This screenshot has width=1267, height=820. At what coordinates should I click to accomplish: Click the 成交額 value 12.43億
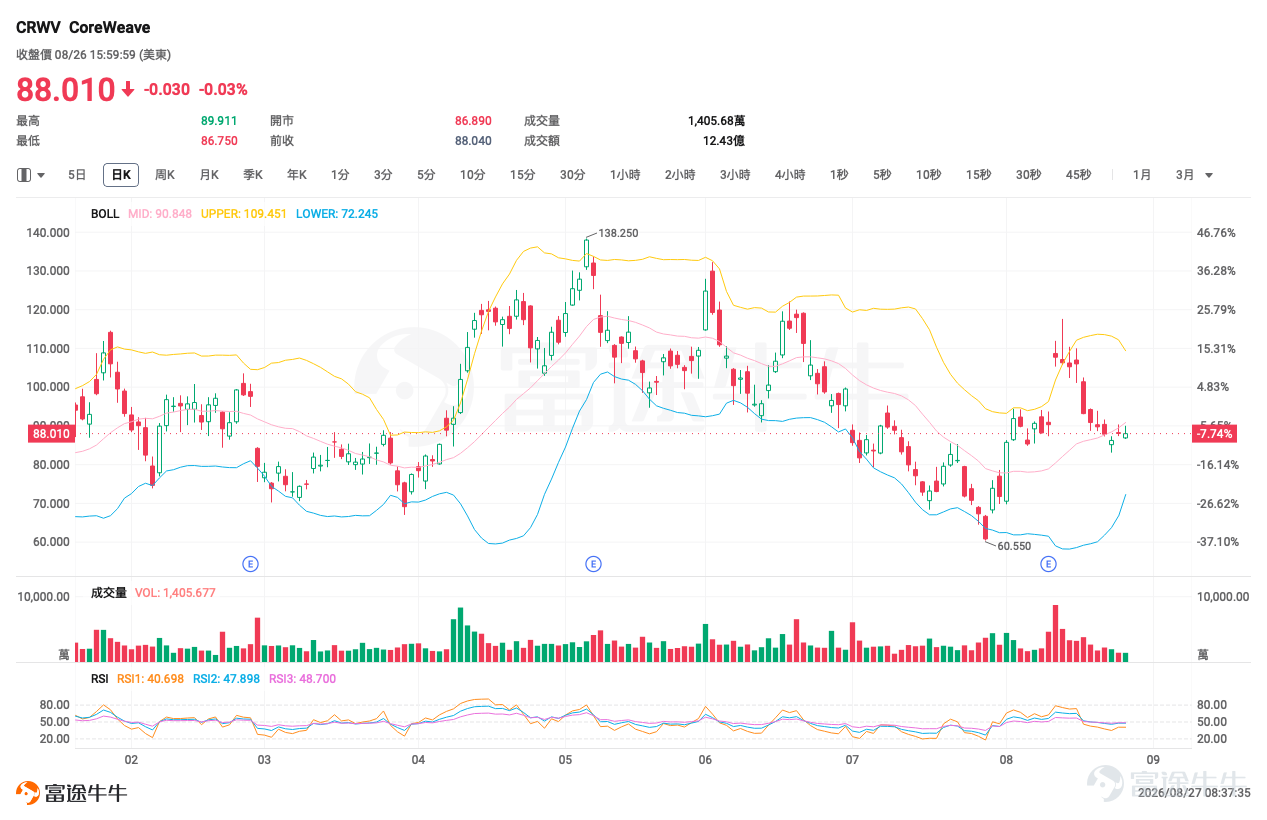(723, 141)
